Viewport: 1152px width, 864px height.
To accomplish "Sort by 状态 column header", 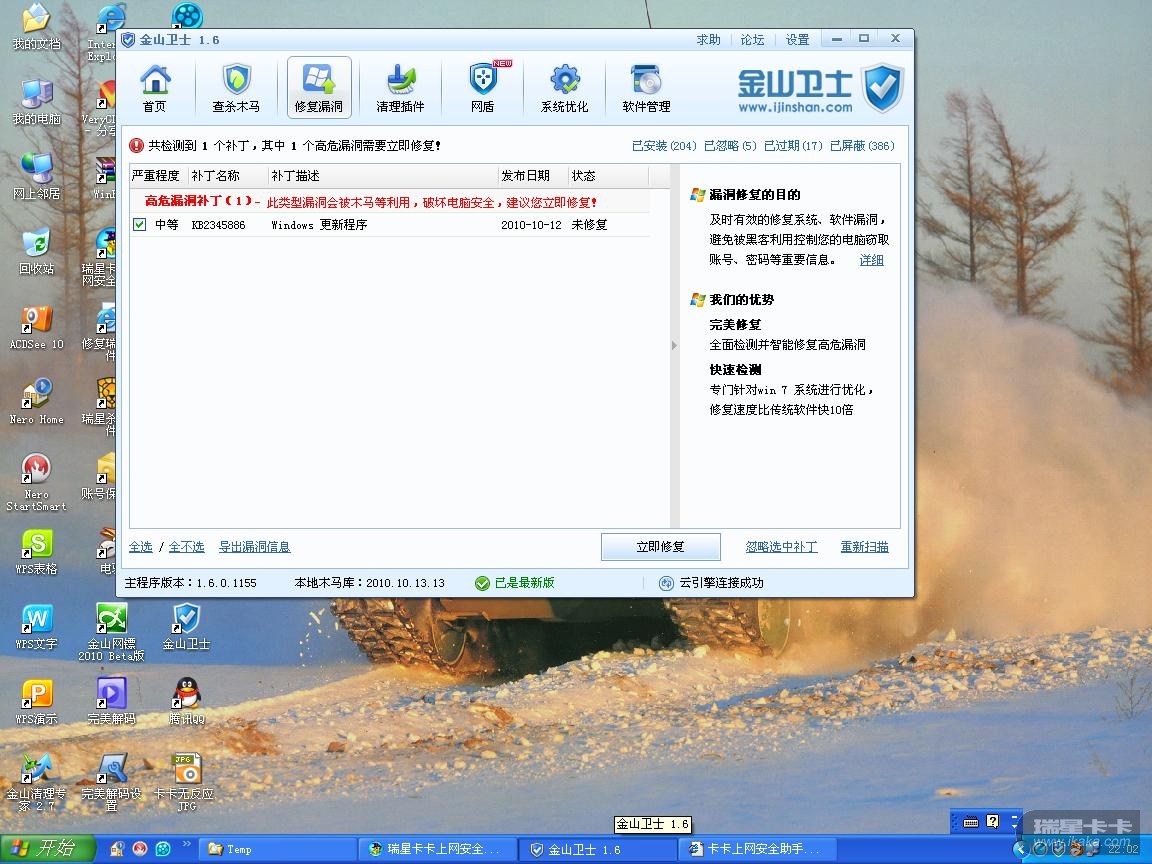I will [x=608, y=176].
